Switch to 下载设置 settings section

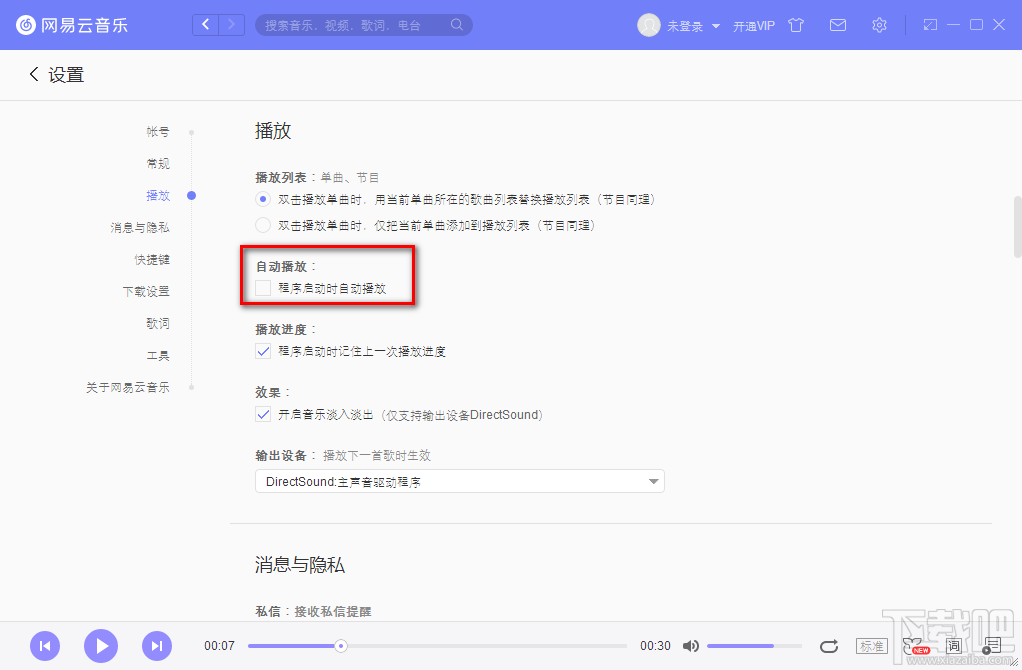(150, 291)
